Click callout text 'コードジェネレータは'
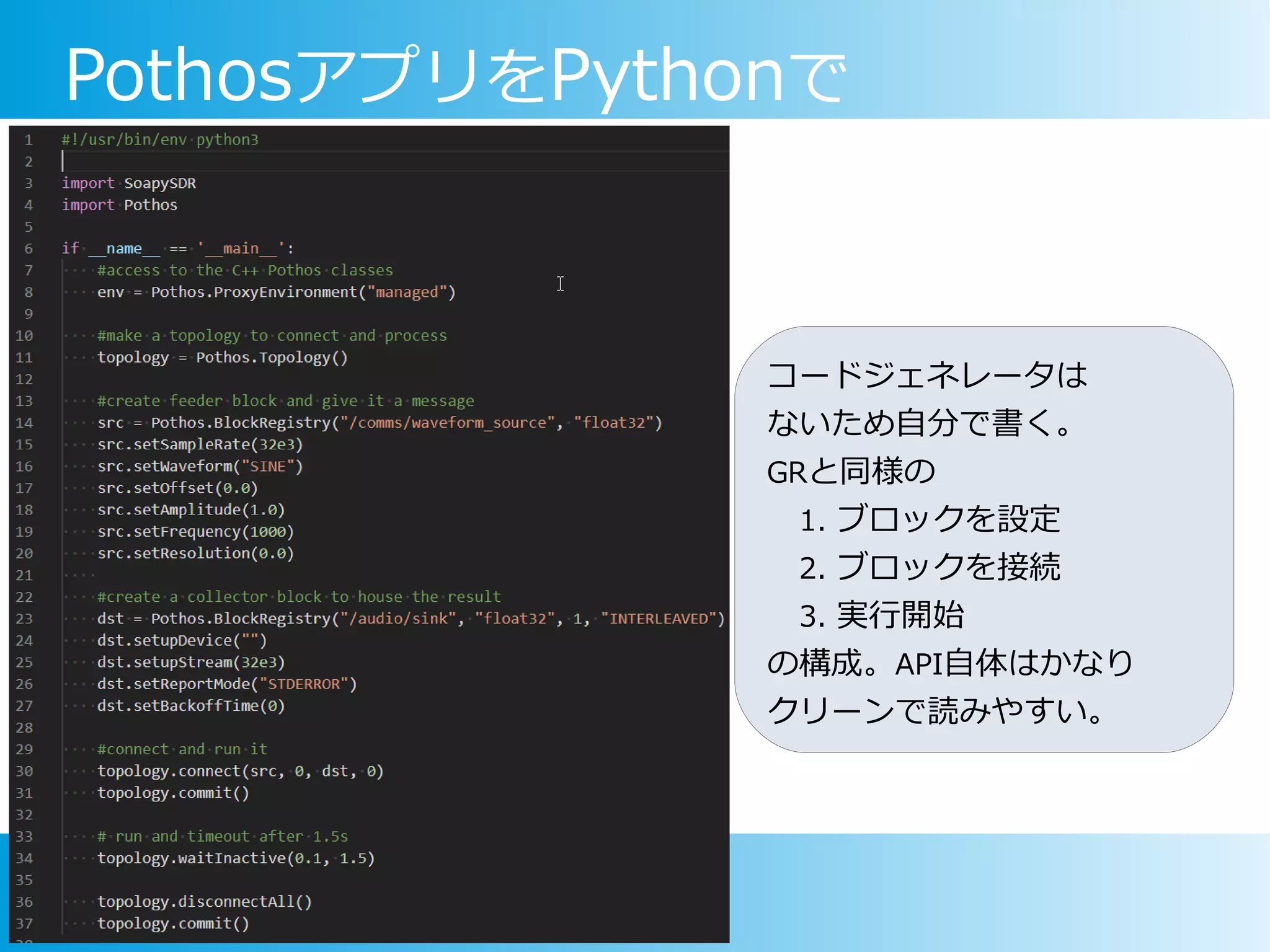This screenshot has height=952, width=1270. [x=928, y=375]
